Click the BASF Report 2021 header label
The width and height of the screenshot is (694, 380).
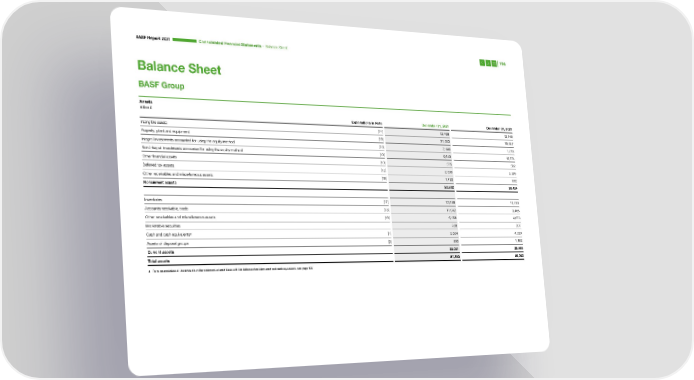(153, 38)
